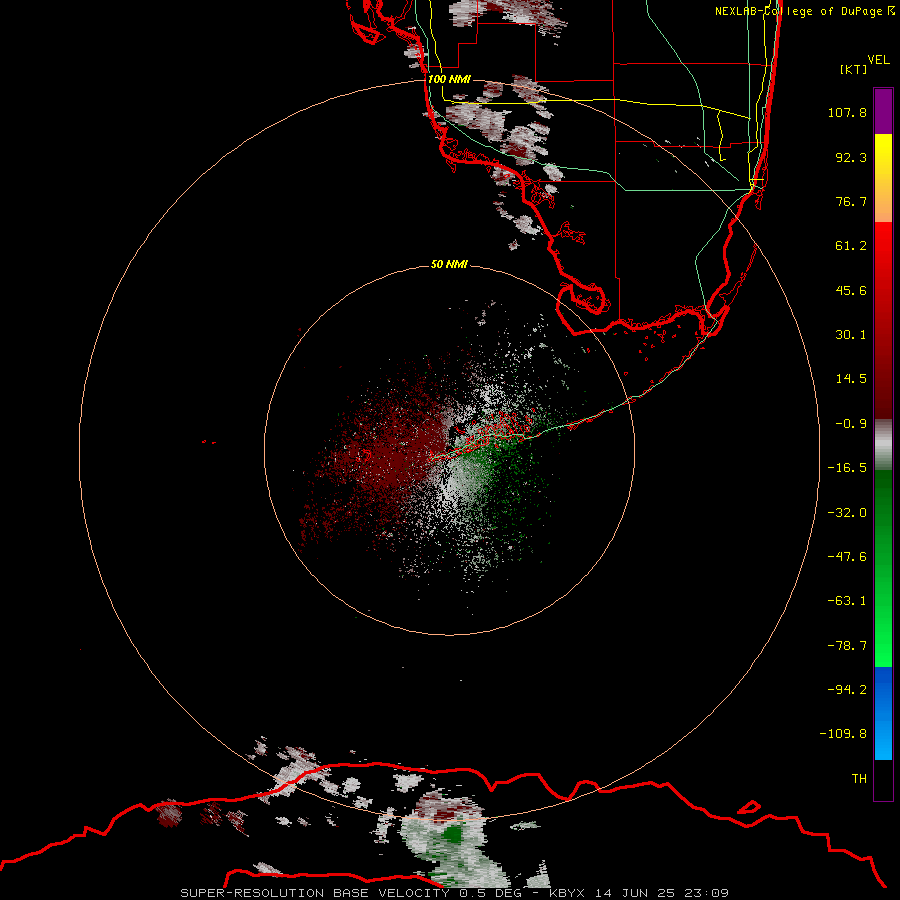Click the SUPER-RESOLUTION BASE VELOCITY caption
This screenshot has height=900, width=900.
click(455, 893)
